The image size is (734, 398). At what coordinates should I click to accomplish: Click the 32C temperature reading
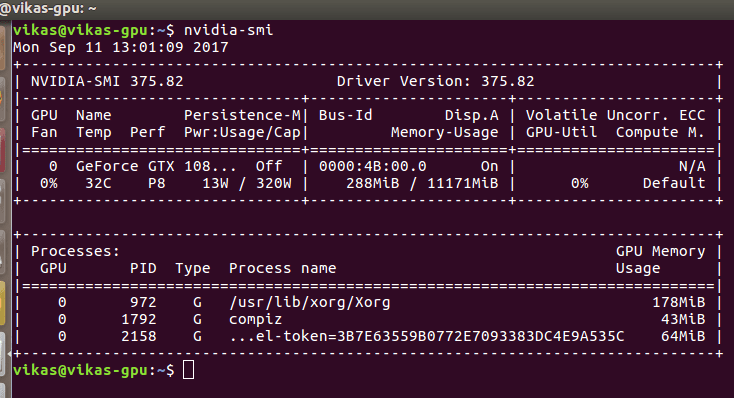(98, 183)
